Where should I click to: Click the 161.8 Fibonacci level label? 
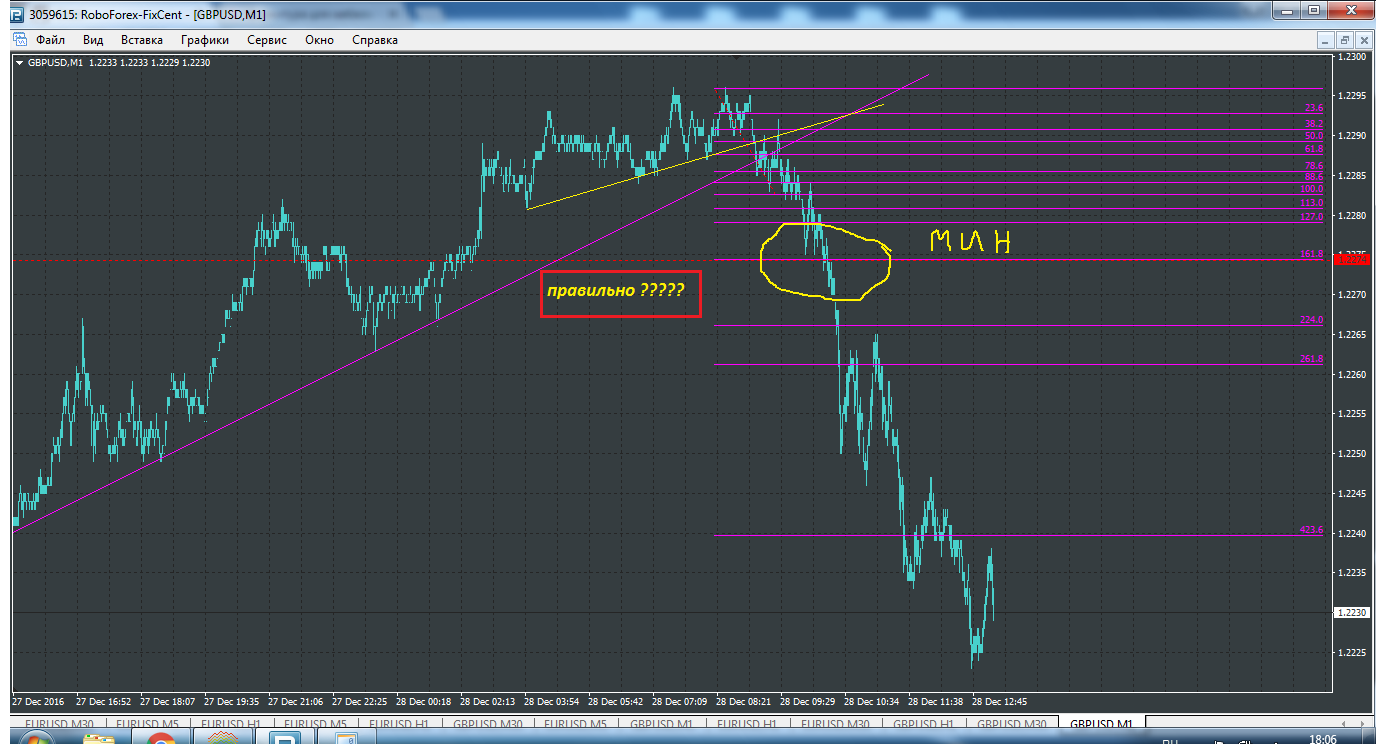point(1312,254)
